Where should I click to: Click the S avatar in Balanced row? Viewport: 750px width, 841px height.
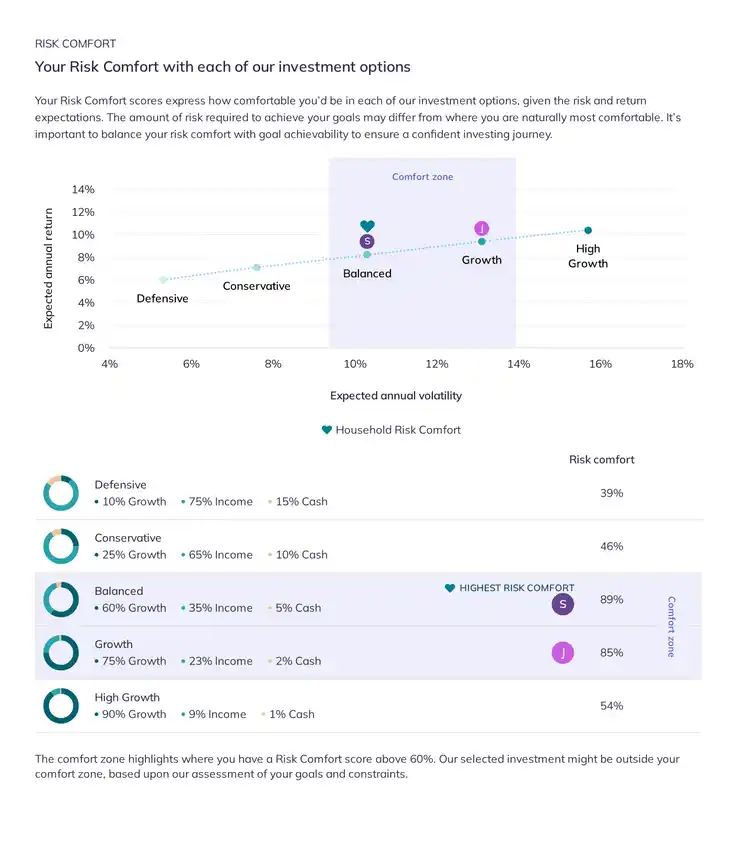coord(563,604)
